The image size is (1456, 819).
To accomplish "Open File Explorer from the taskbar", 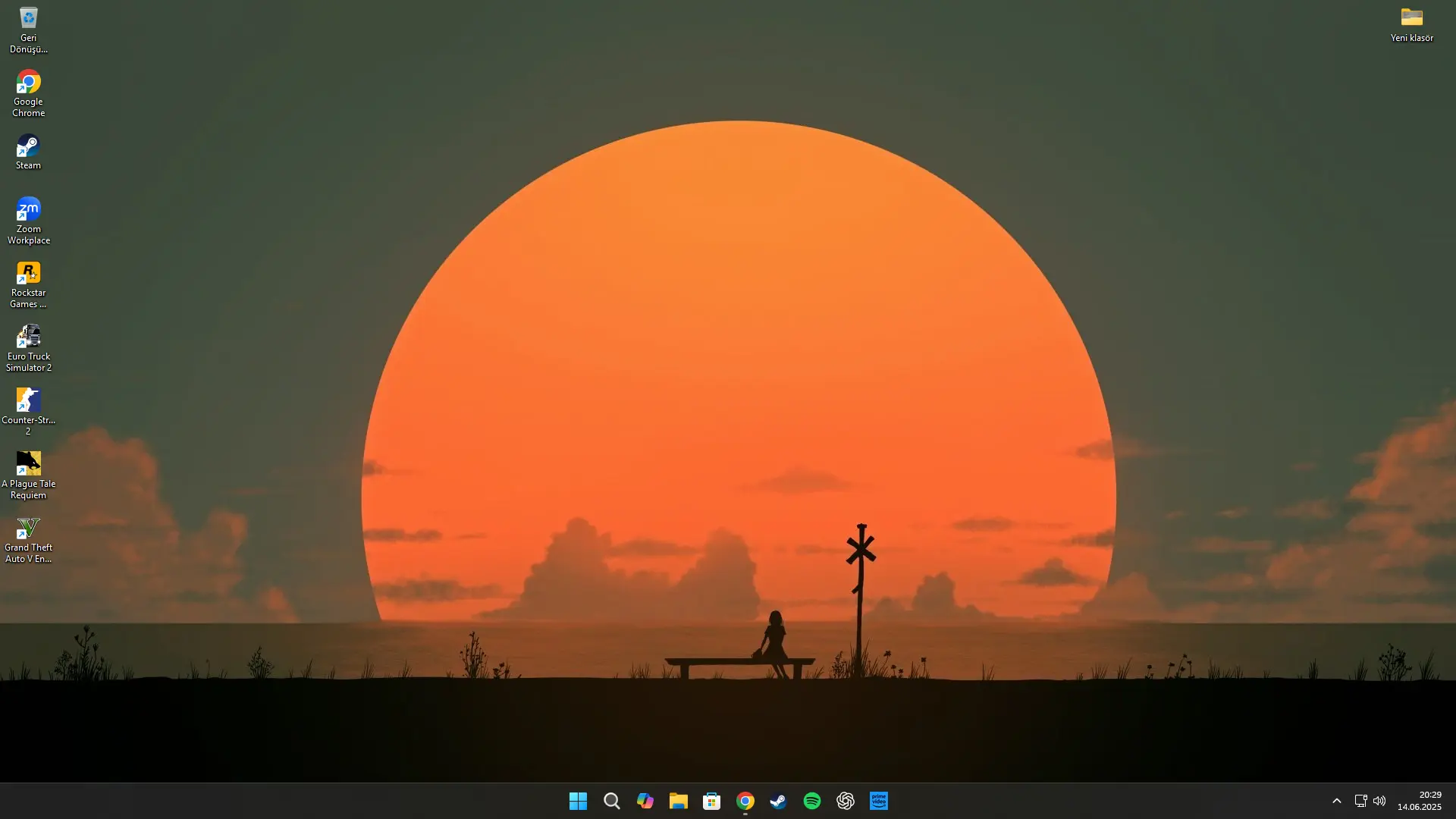I will 678,801.
